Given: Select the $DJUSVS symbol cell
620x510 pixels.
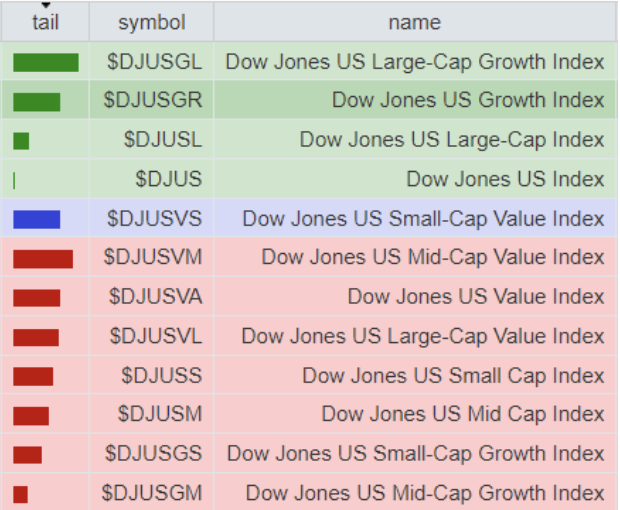Looking at the screenshot, I should (x=155, y=219).
